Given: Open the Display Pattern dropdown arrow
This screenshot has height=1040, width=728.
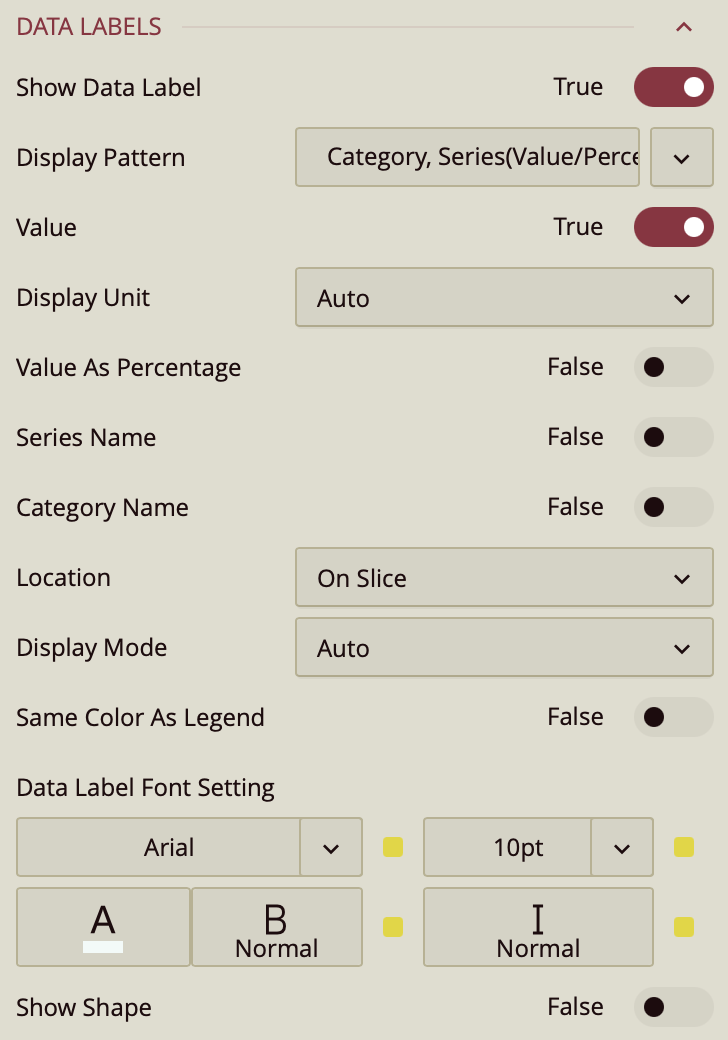Looking at the screenshot, I should coord(681,158).
